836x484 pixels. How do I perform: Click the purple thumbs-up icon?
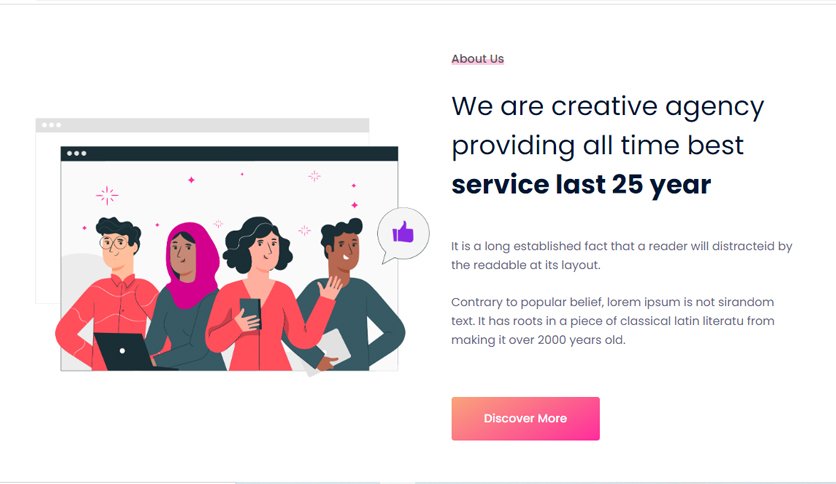(403, 232)
